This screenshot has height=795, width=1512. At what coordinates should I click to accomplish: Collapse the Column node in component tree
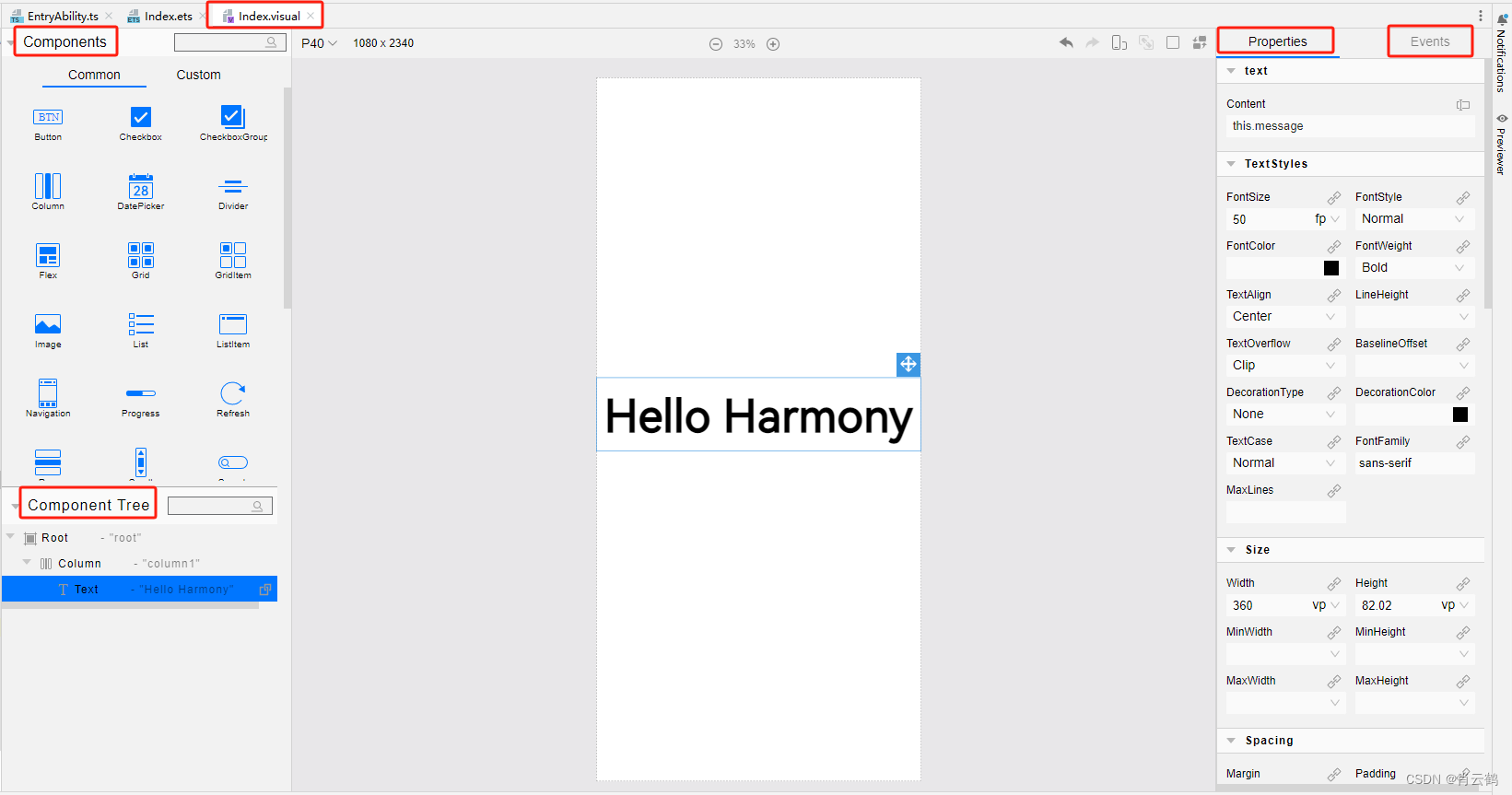(x=27, y=563)
